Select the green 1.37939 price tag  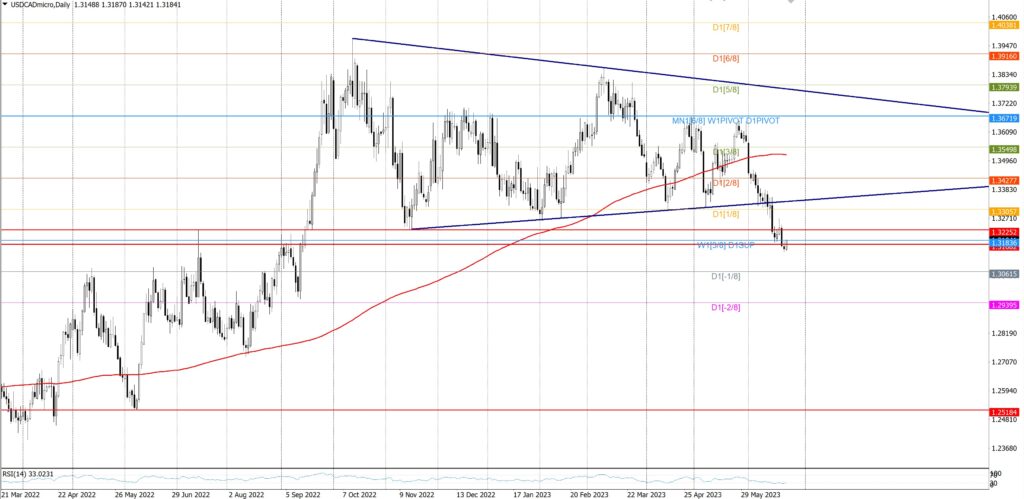(1003, 89)
